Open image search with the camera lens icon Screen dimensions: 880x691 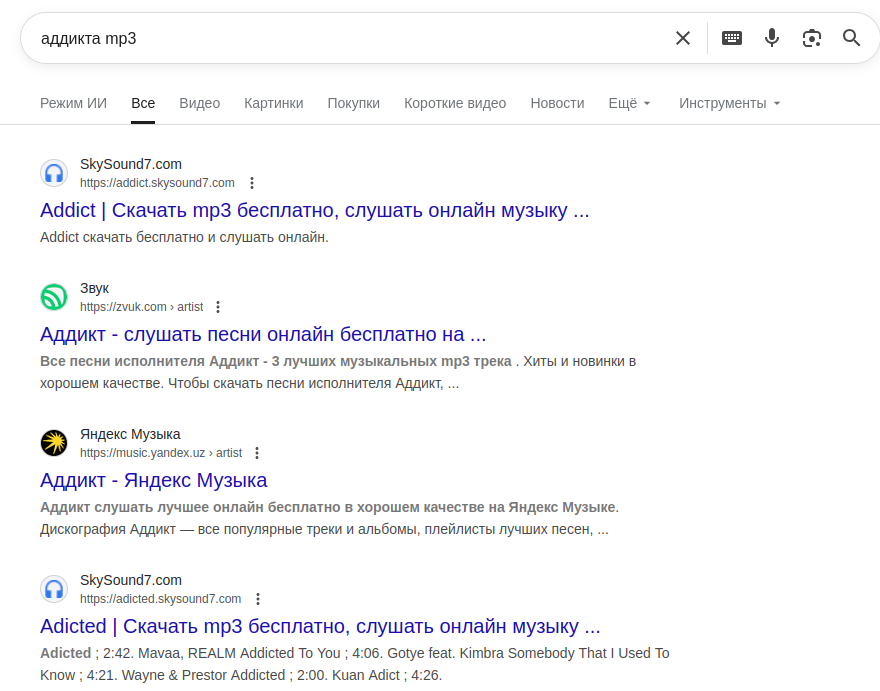(x=812, y=38)
